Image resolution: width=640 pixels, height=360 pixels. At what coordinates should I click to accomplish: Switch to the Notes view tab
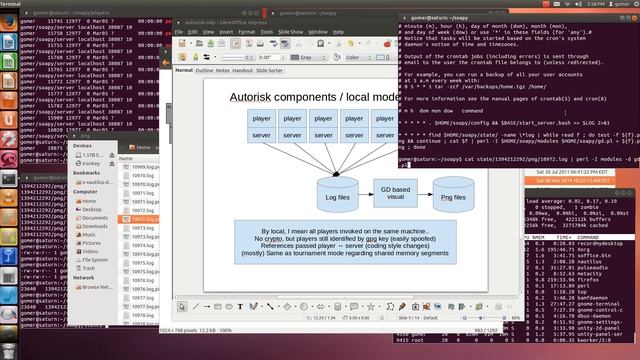[x=222, y=71]
